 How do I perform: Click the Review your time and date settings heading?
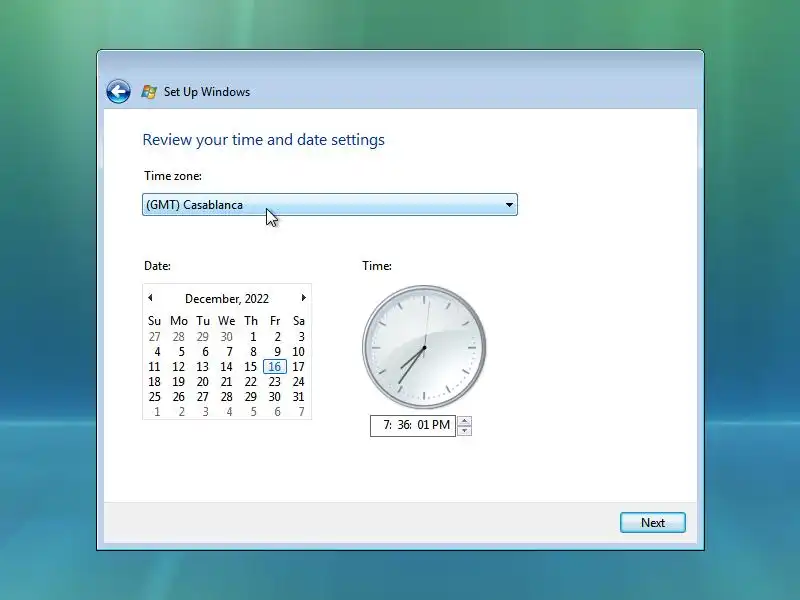coord(263,140)
